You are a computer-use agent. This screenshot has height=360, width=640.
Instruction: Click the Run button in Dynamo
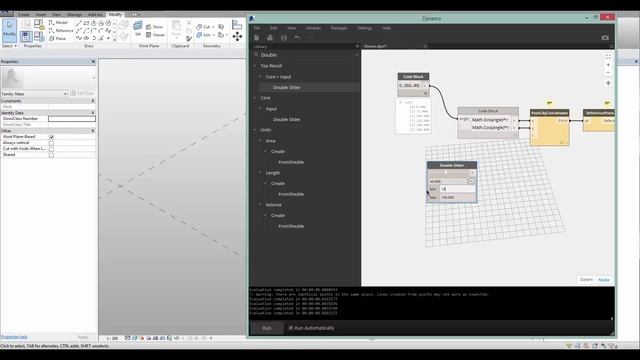click(x=267, y=328)
